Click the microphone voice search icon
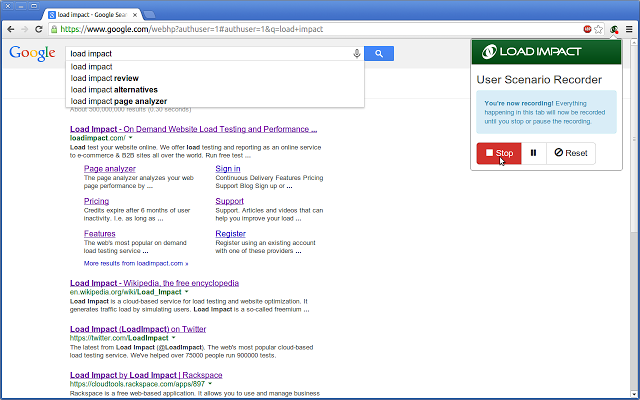The image size is (640, 400). tap(356, 53)
